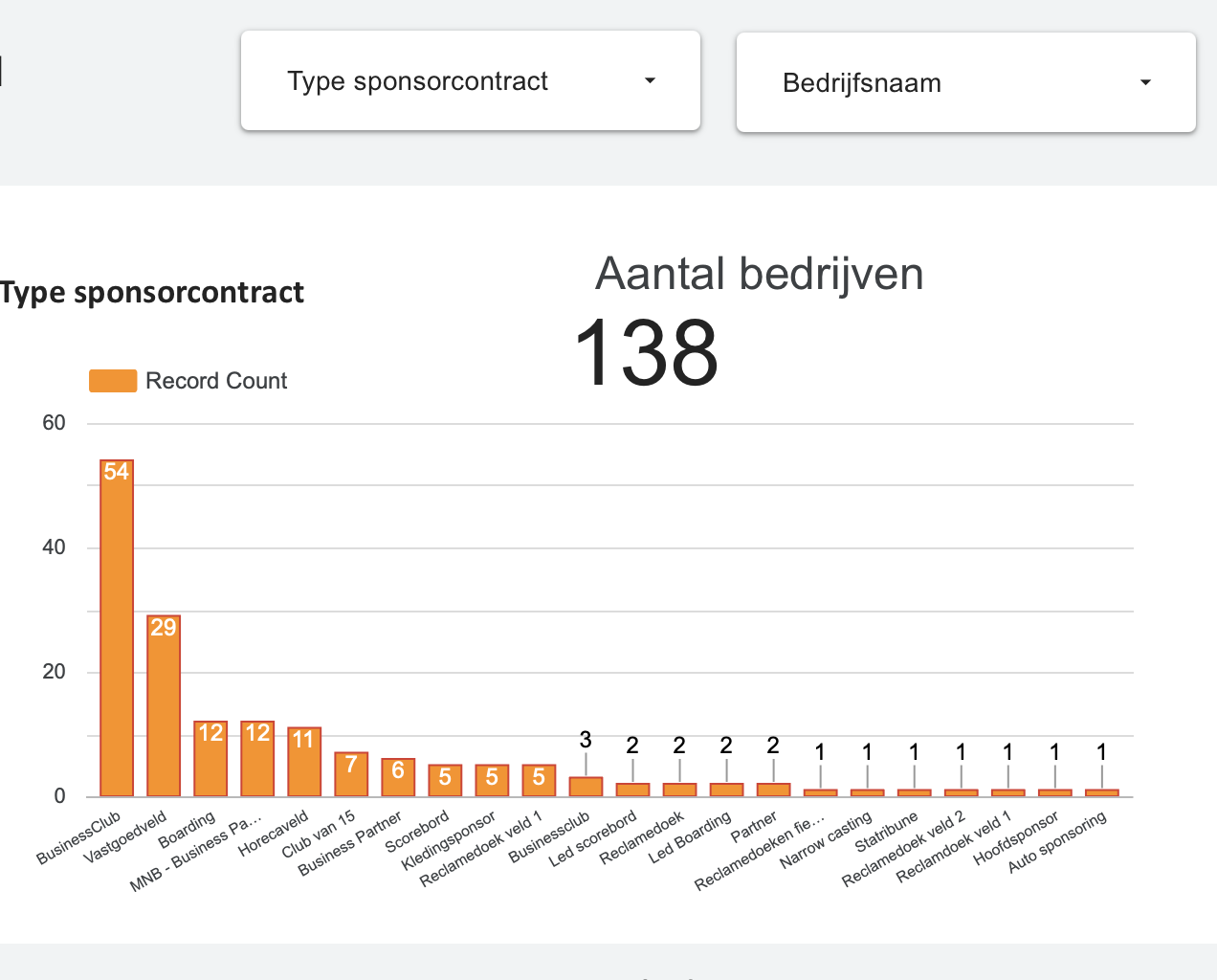This screenshot has height=980, width=1217.
Task: Click the Kledingsponsor bar in chart
Action: (x=492, y=781)
